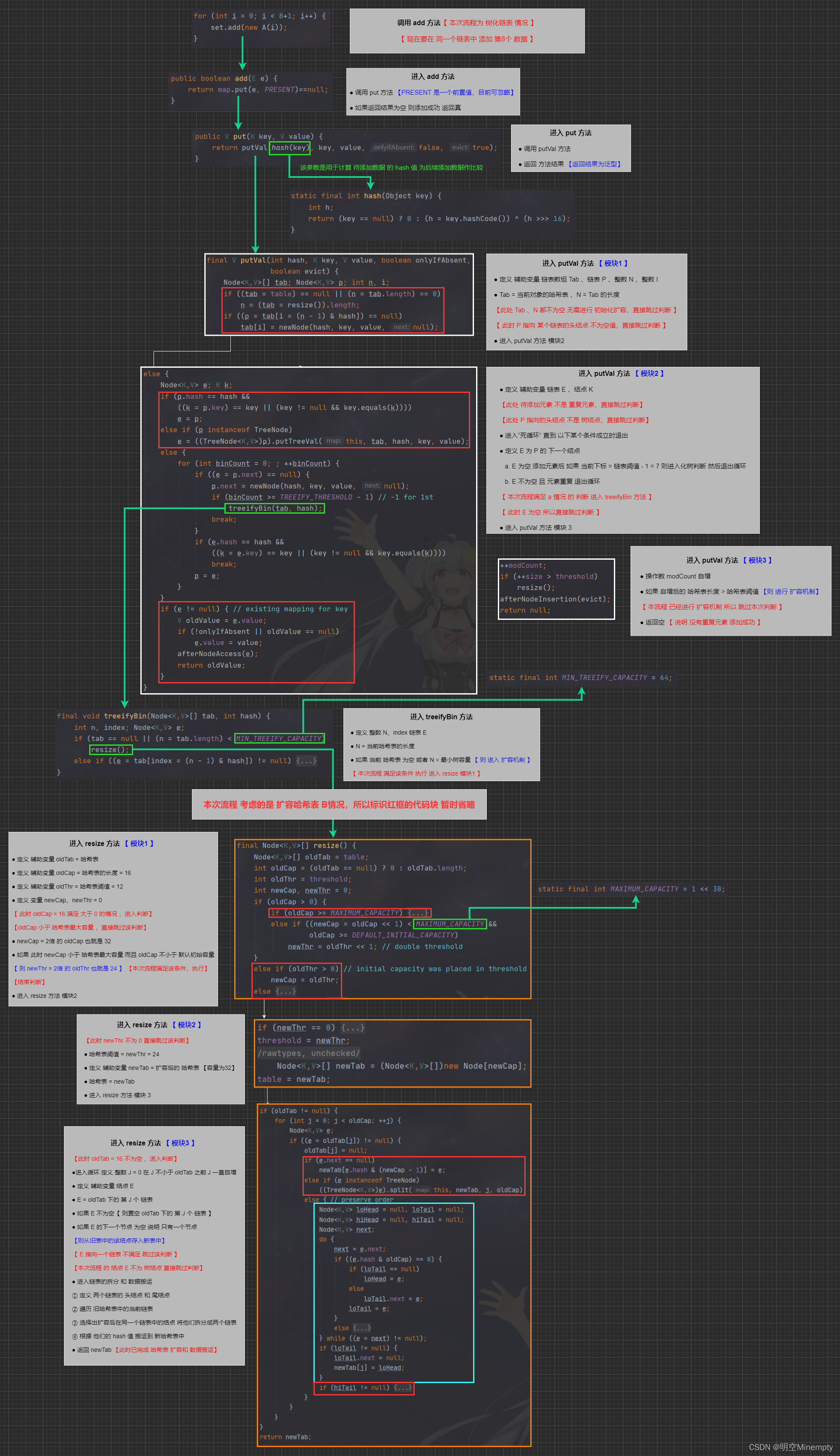Click 'return map.put(e, PRESENT)==null;' line
This screenshot has height=1456, width=840.
(x=258, y=90)
